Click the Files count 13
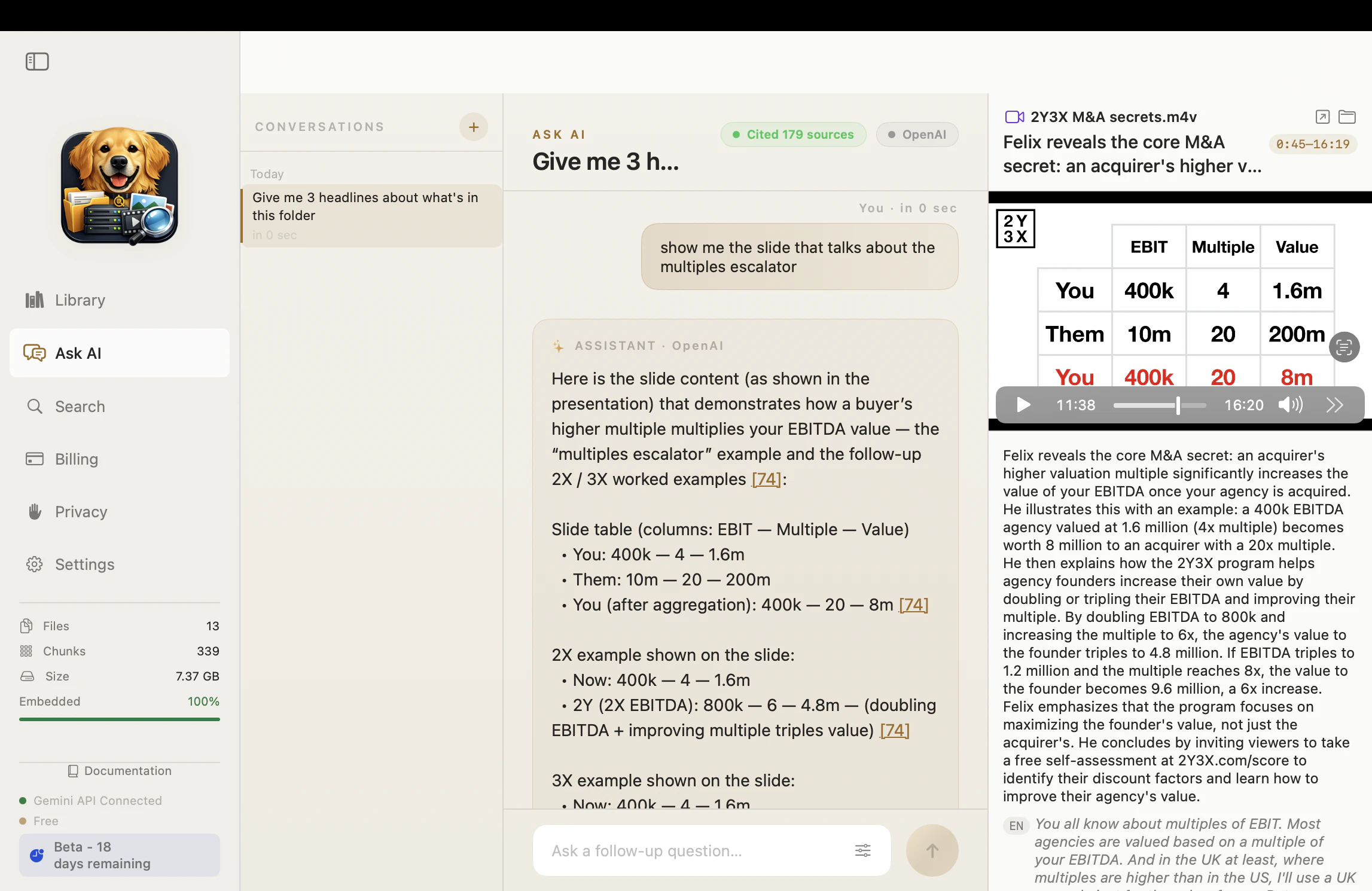Viewport: 1372px width, 891px height. pos(213,626)
